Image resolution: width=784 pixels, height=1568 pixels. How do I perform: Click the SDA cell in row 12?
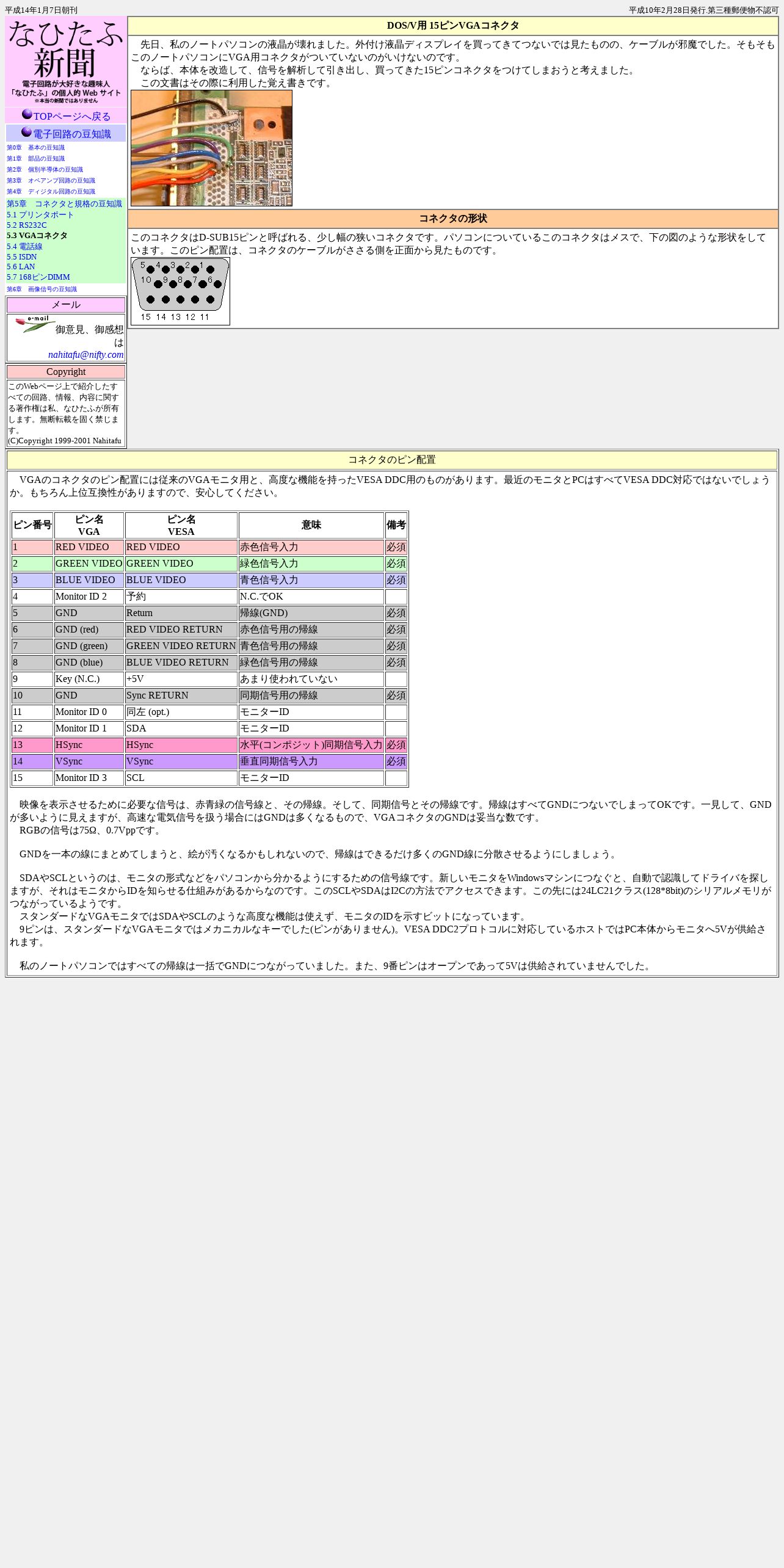(x=181, y=728)
